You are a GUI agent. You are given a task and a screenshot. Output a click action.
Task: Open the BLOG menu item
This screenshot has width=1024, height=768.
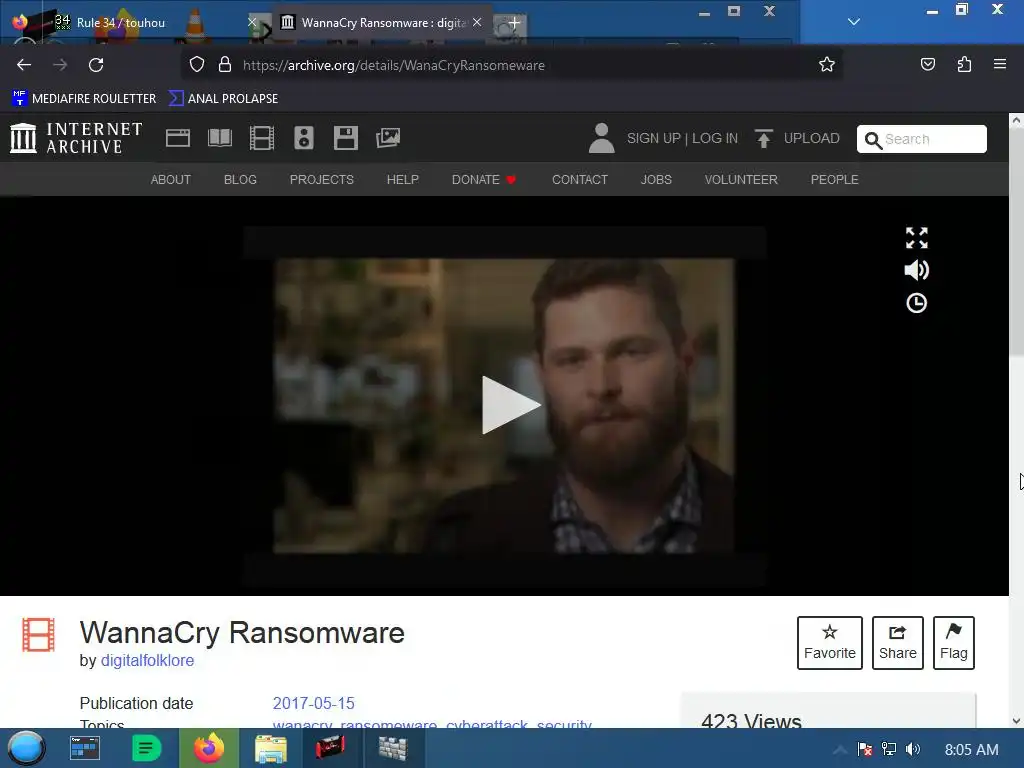[x=240, y=180]
